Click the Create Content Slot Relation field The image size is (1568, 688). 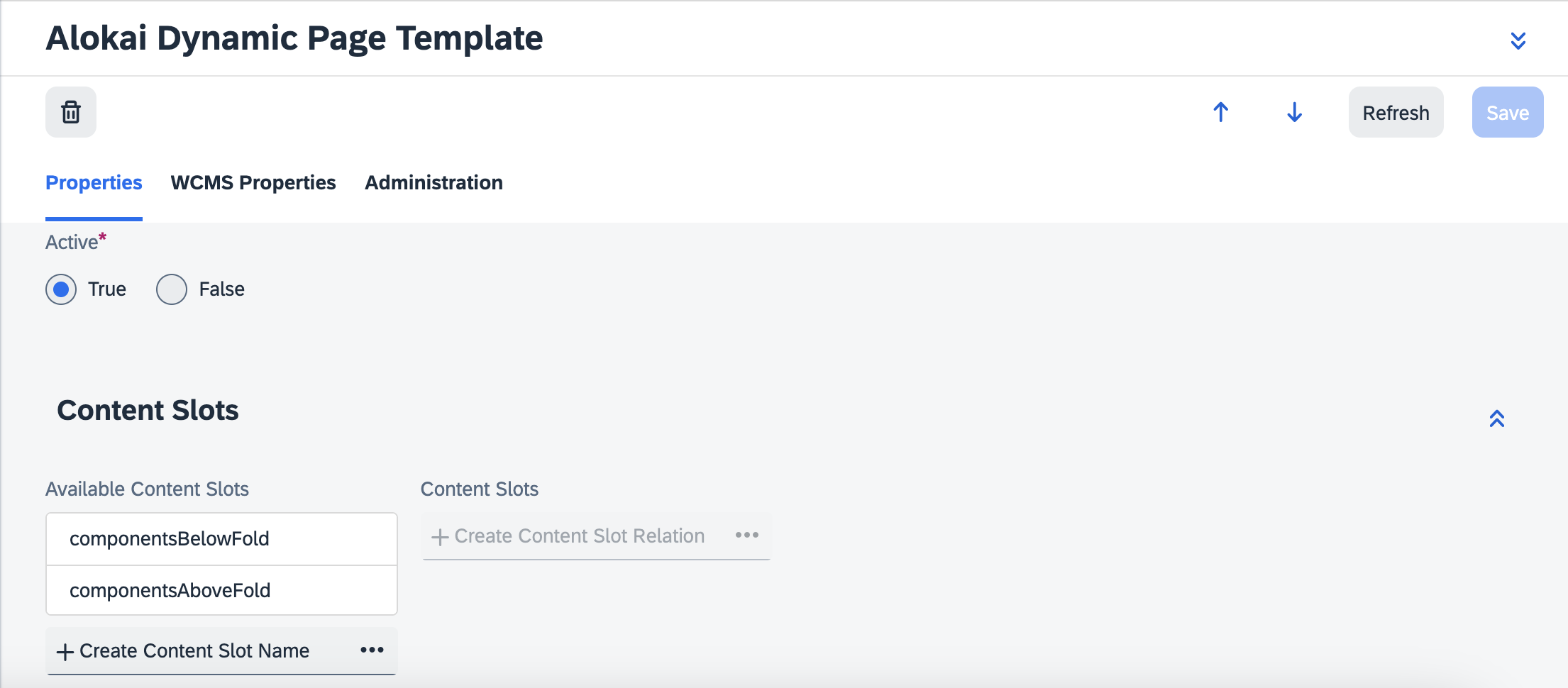click(x=579, y=536)
